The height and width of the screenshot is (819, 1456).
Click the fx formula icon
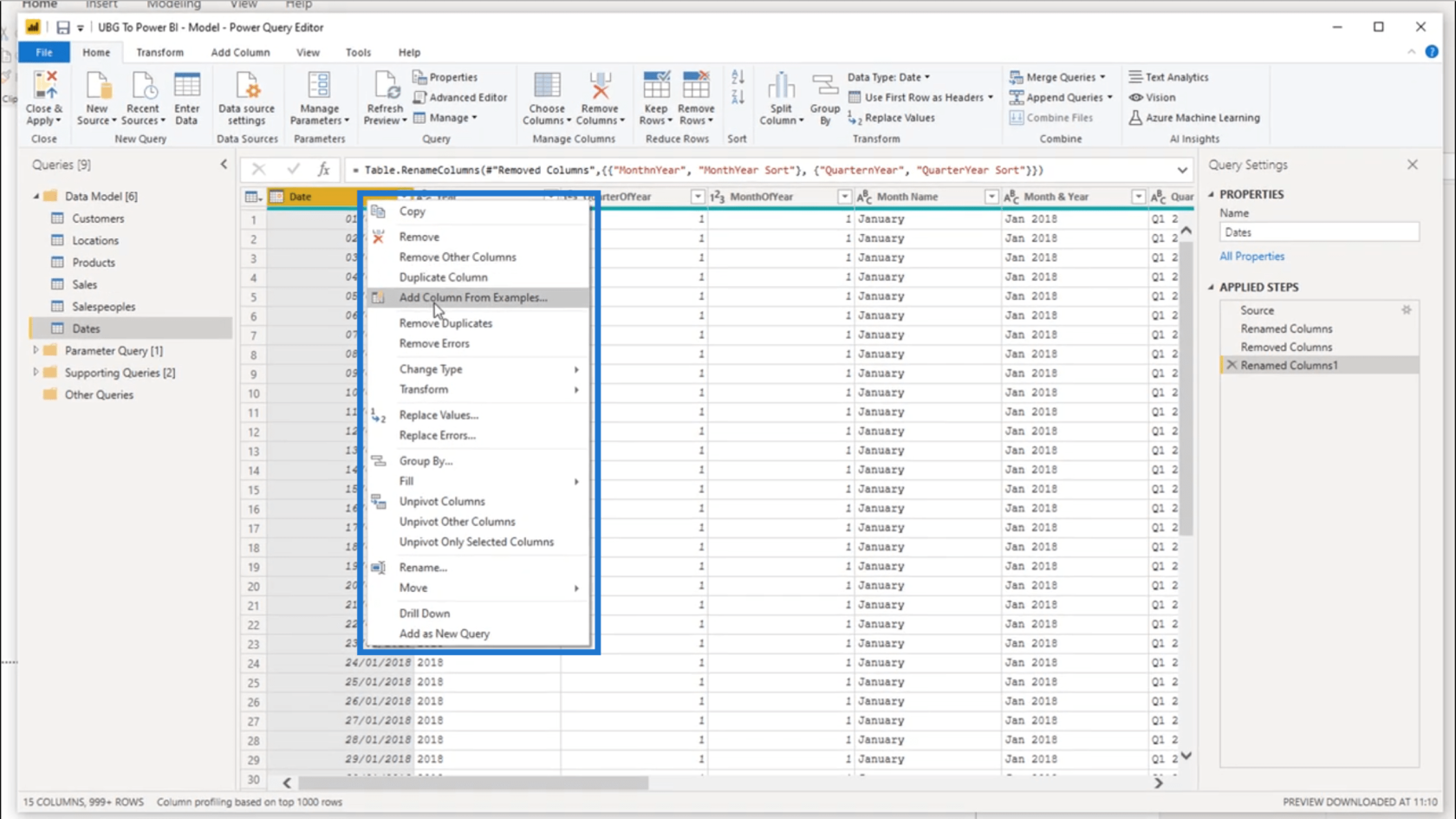pos(323,170)
